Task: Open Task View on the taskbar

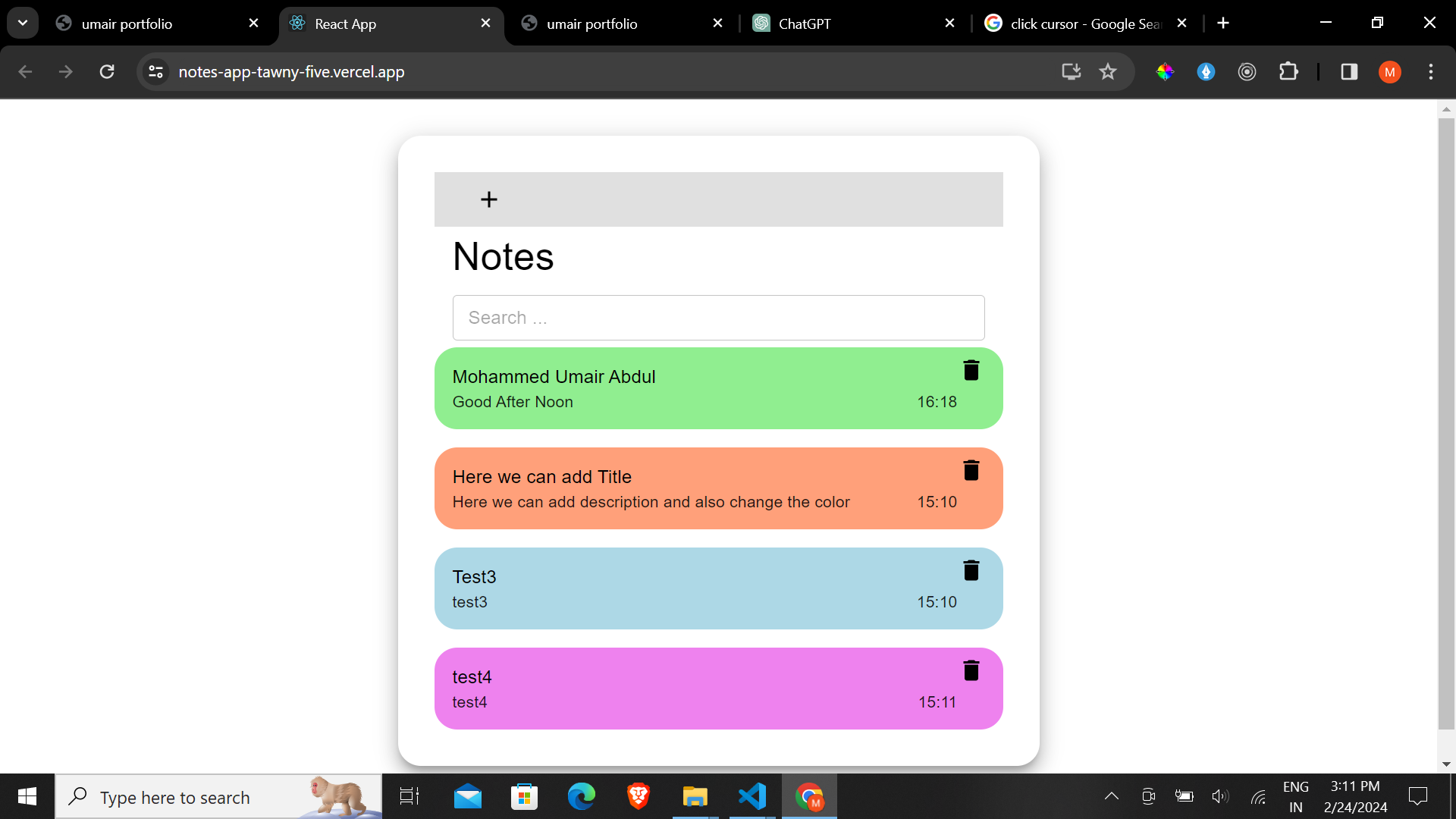Action: (x=409, y=796)
